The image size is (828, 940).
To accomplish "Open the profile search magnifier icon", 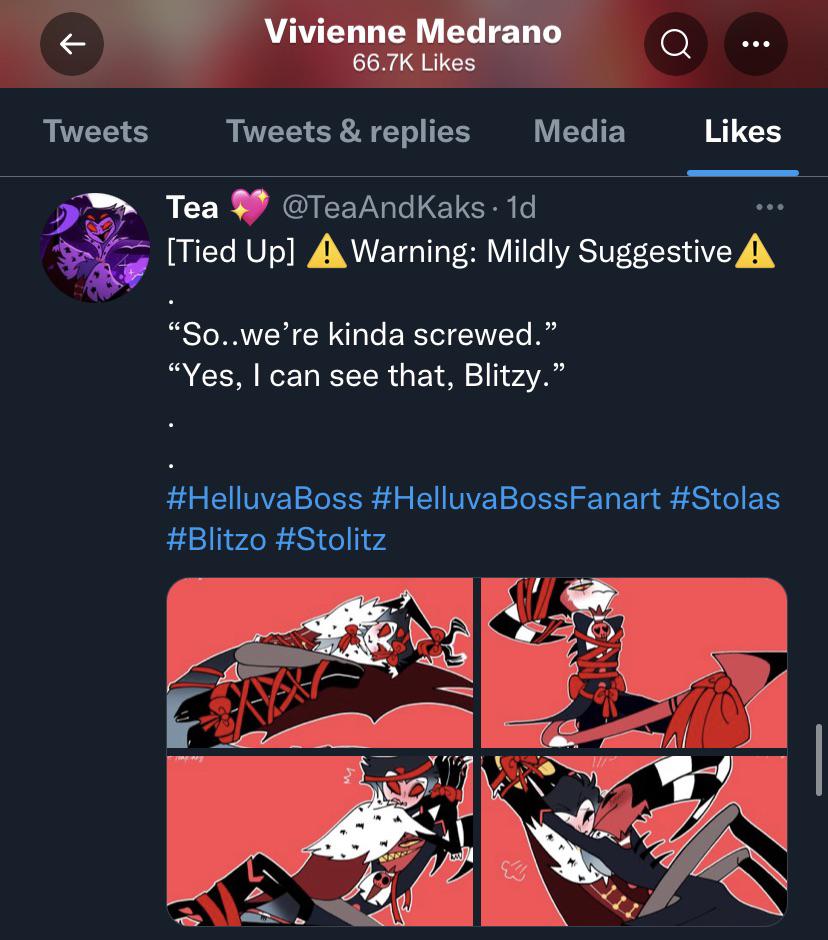I will pyautogui.click(x=676, y=44).
